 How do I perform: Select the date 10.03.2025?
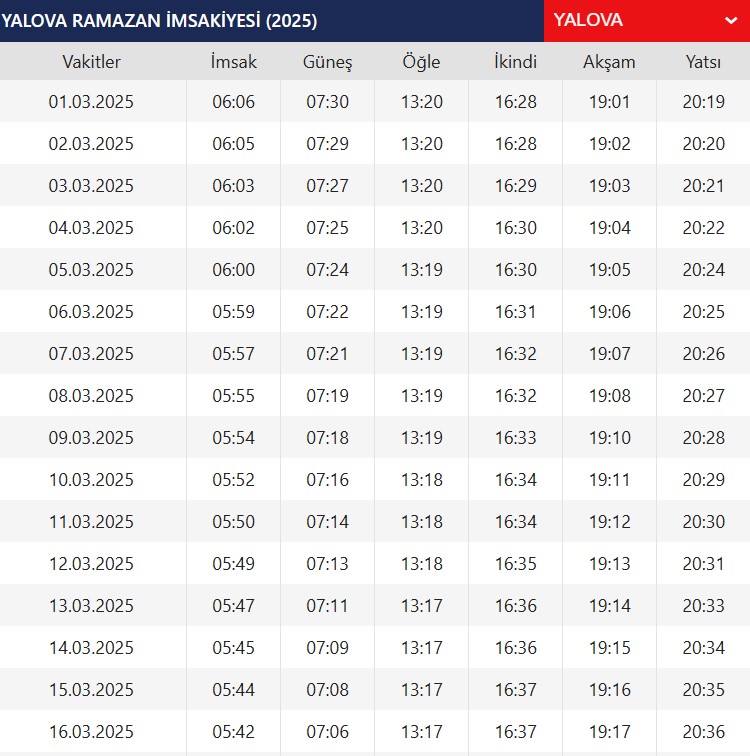(91, 480)
